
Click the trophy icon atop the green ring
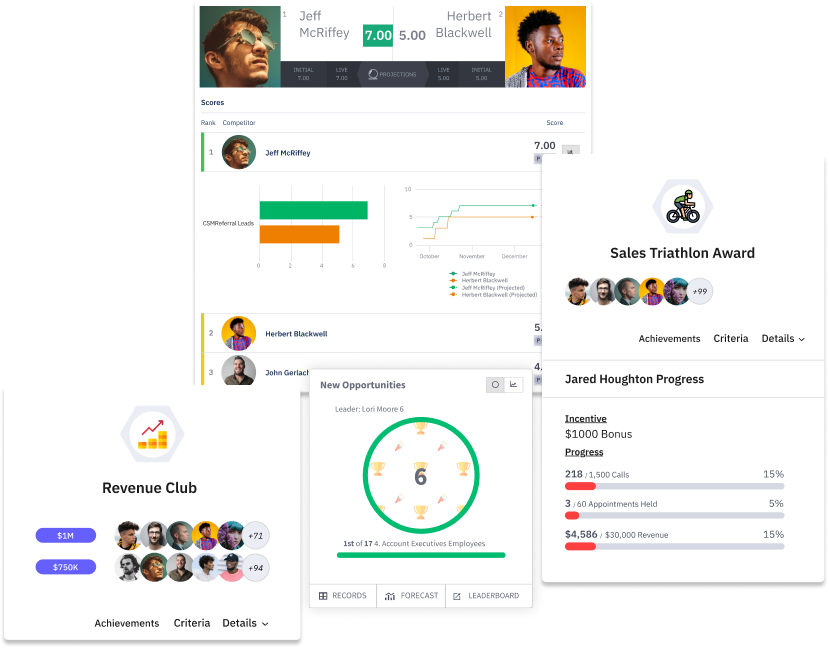tap(421, 427)
